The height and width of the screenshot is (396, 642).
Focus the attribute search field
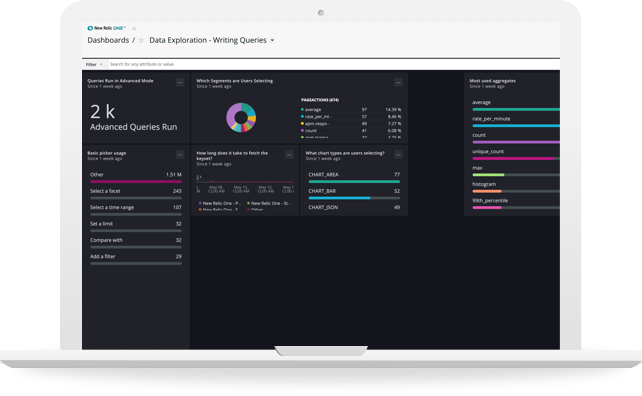pyautogui.click(x=333, y=64)
